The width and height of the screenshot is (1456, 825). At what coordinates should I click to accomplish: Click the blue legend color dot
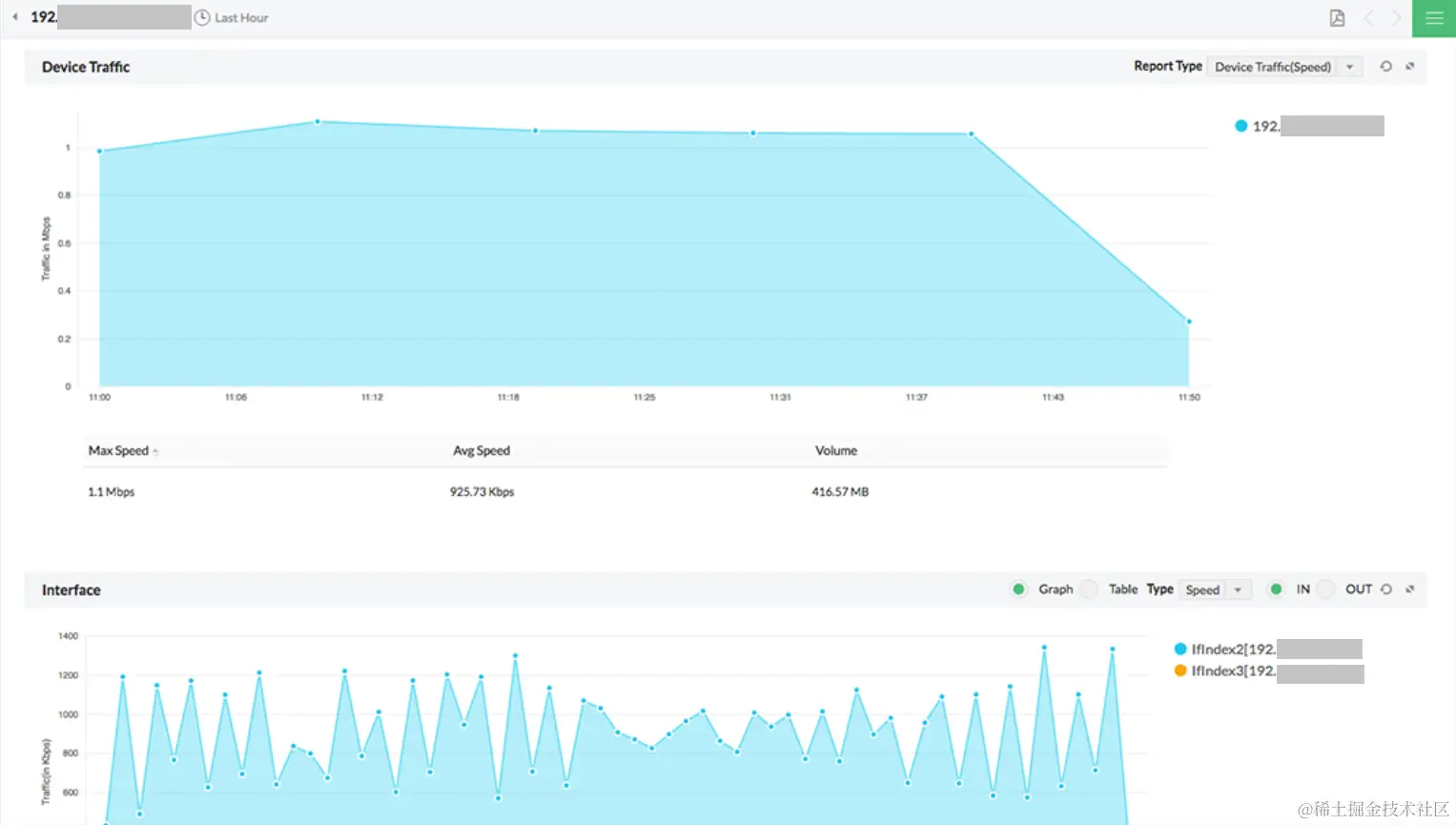[x=1241, y=125]
